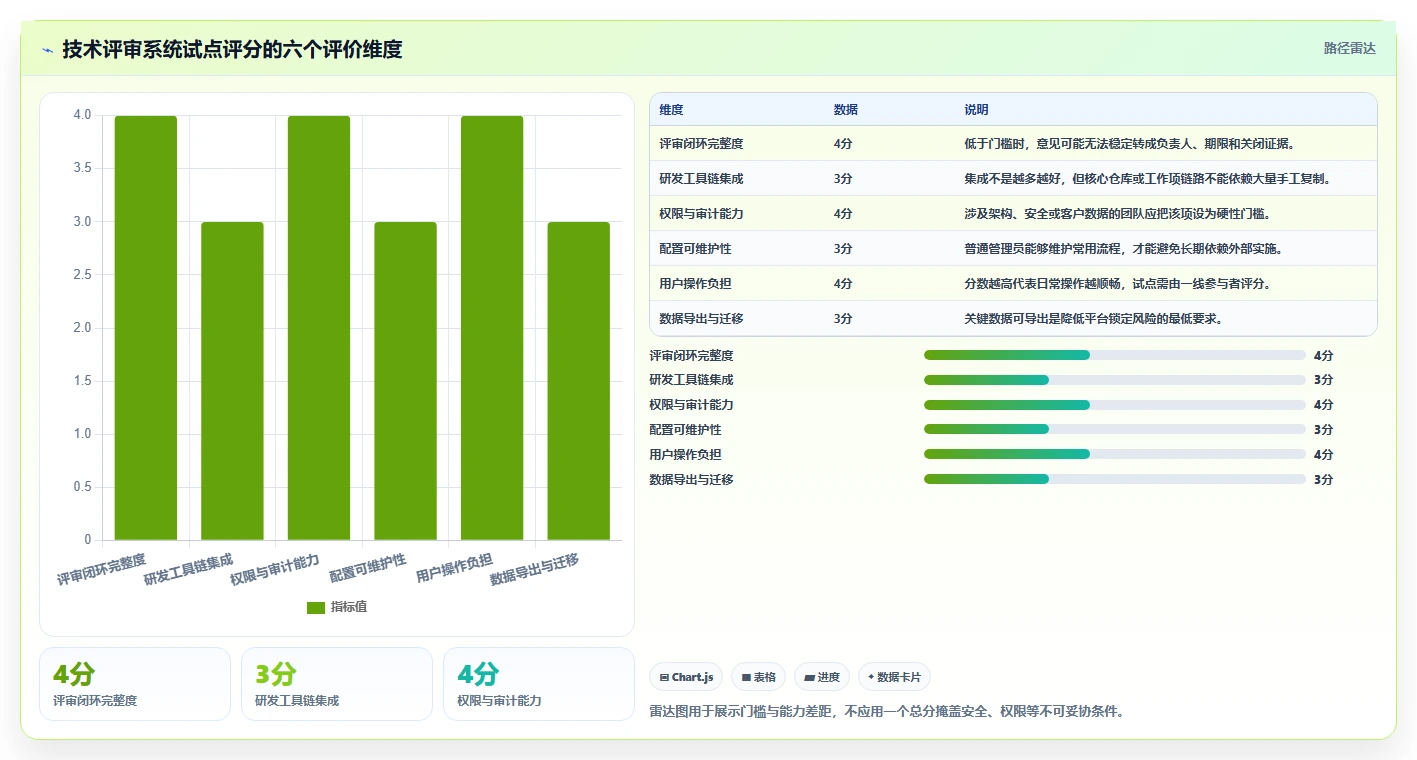Screen dimensions: 1417x760
Task: Select the 表格 tag chip
Action: pyautogui.click(x=759, y=677)
